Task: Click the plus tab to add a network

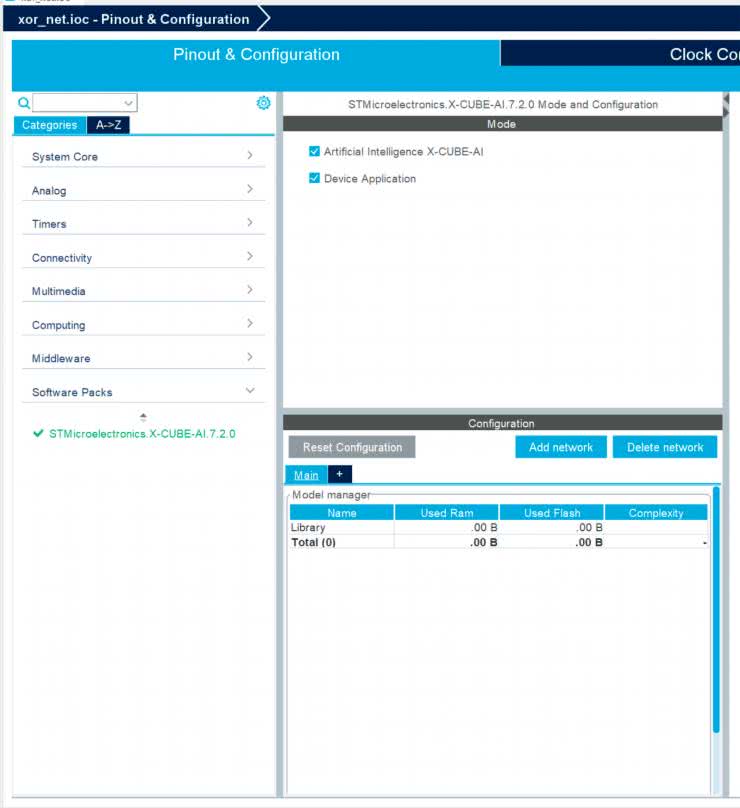Action: 339,474
